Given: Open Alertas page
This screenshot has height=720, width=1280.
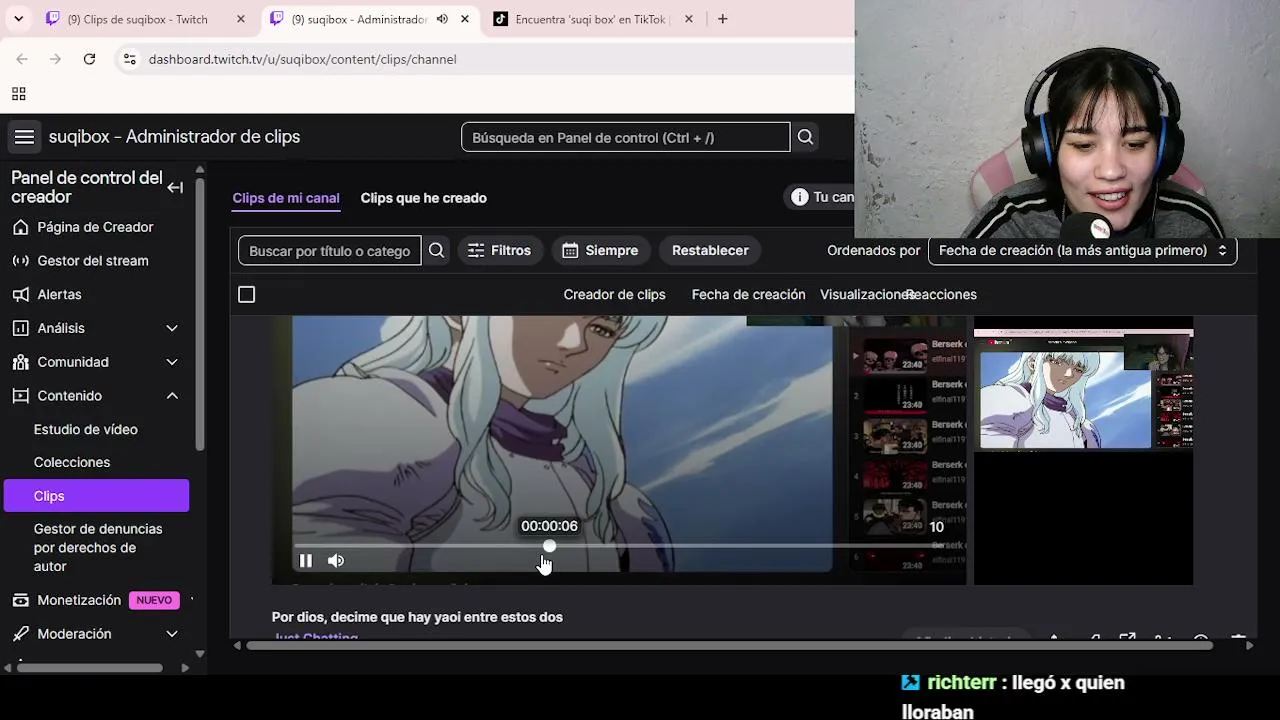Looking at the screenshot, I should (59, 295).
